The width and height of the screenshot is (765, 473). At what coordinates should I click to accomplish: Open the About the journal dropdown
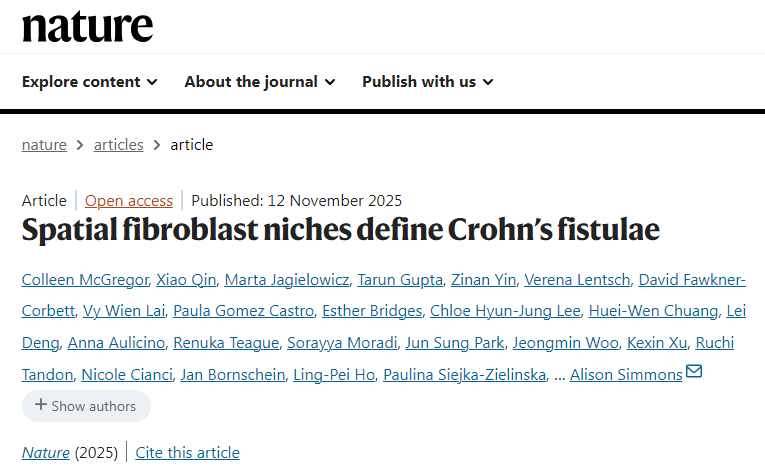pos(259,82)
